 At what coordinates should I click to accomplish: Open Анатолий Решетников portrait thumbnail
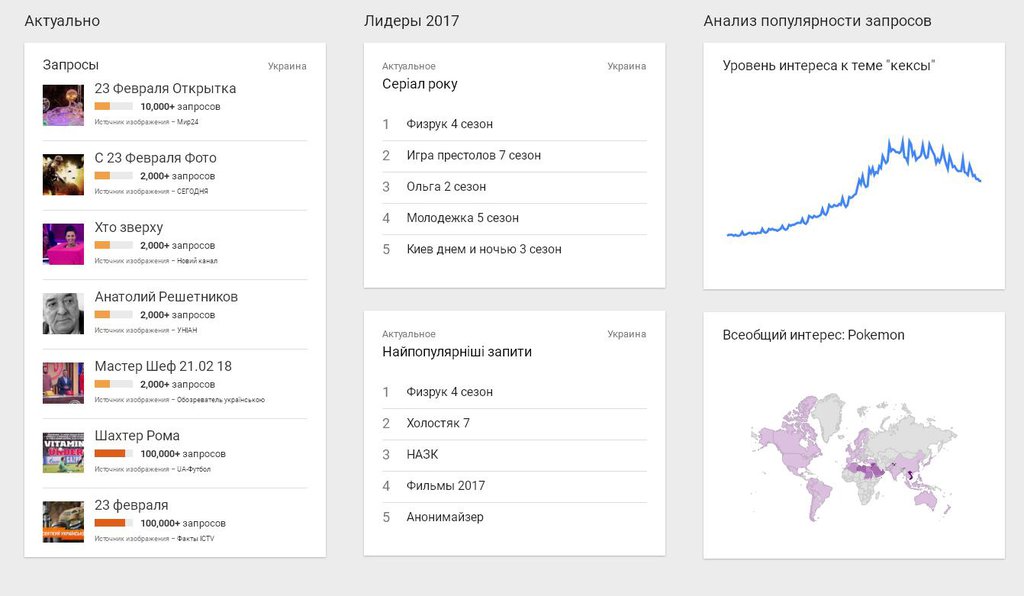[63, 313]
